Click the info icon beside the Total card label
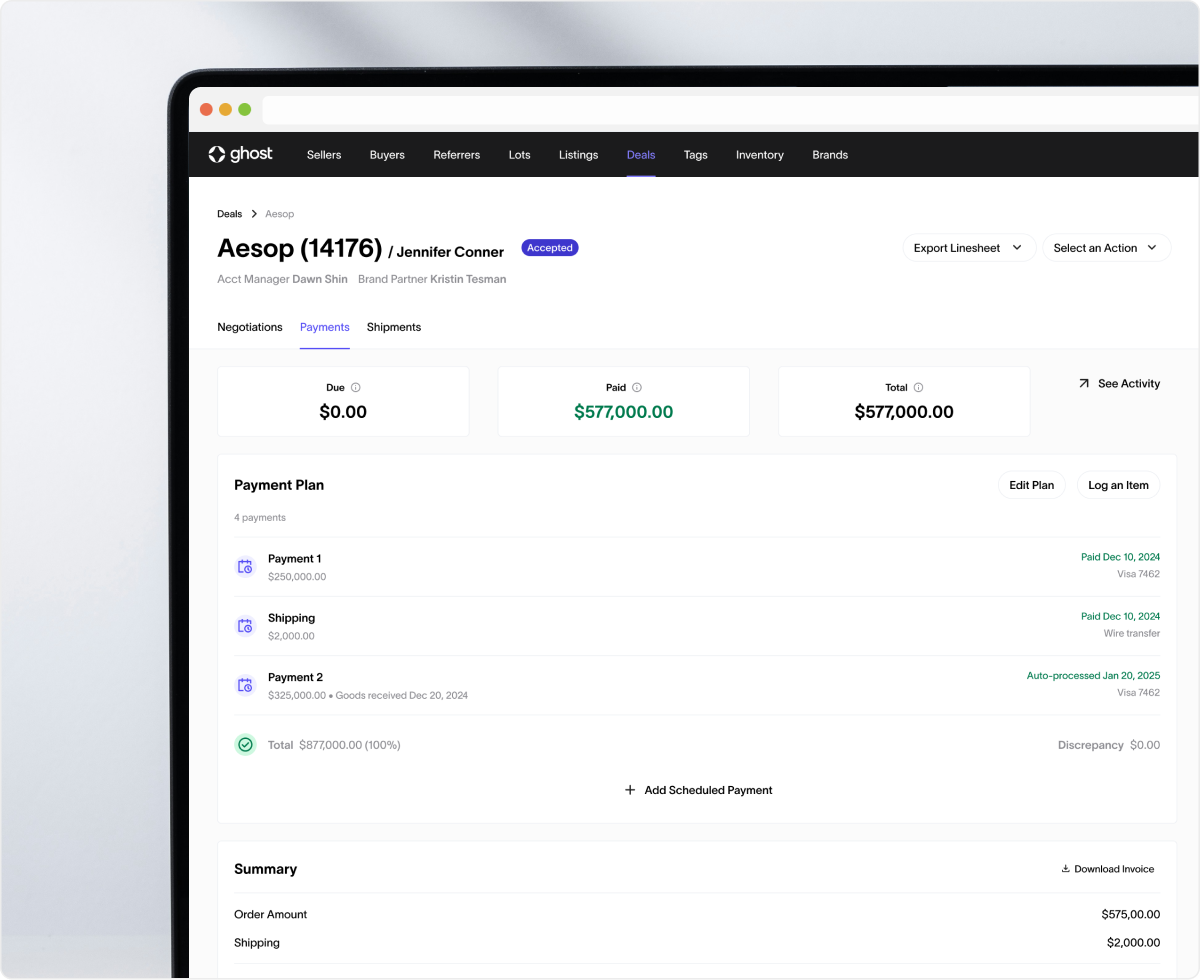The width and height of the screenshot is (1200, 980). (x=918, y=388)
